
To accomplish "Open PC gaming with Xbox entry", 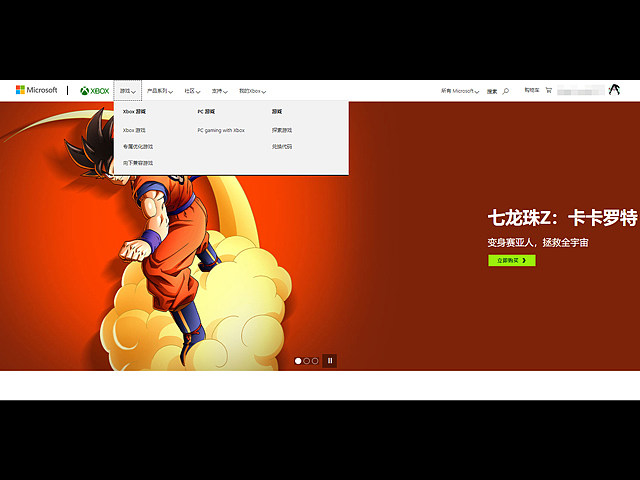I will (221, 130).
